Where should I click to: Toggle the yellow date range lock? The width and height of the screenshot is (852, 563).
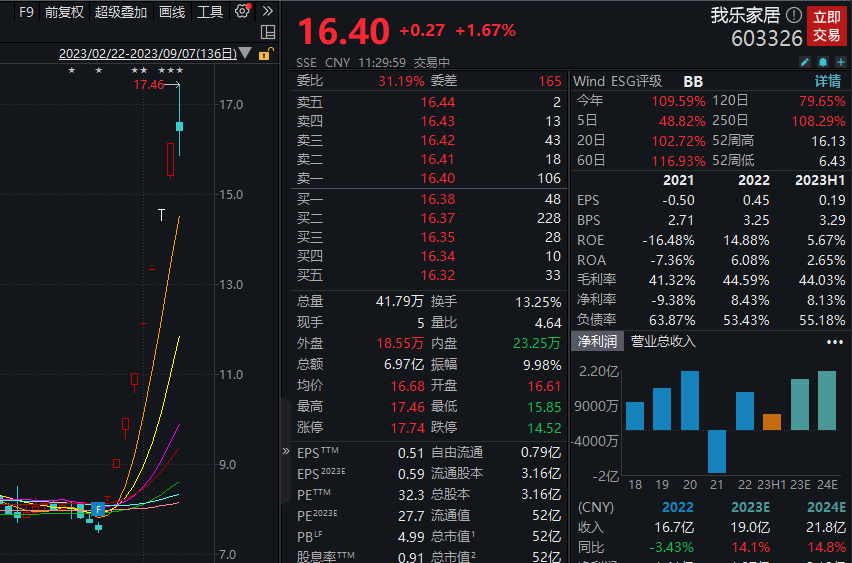tap(265, 54)
